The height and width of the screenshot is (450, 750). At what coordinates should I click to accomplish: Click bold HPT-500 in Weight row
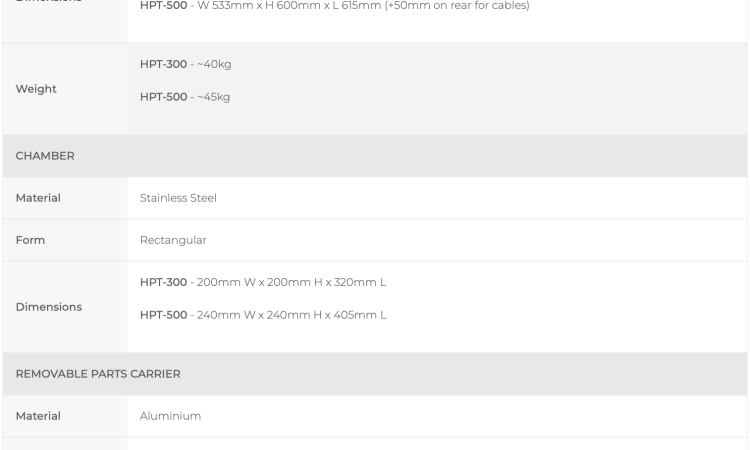(x=163, y=97)
